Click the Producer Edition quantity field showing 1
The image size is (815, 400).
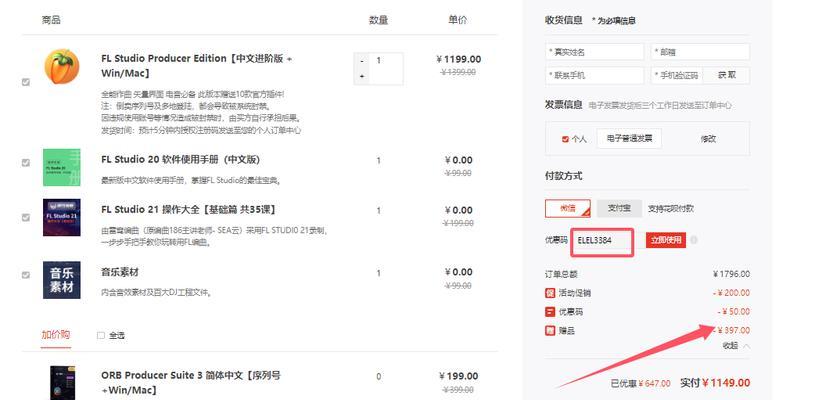click(386, 68)
